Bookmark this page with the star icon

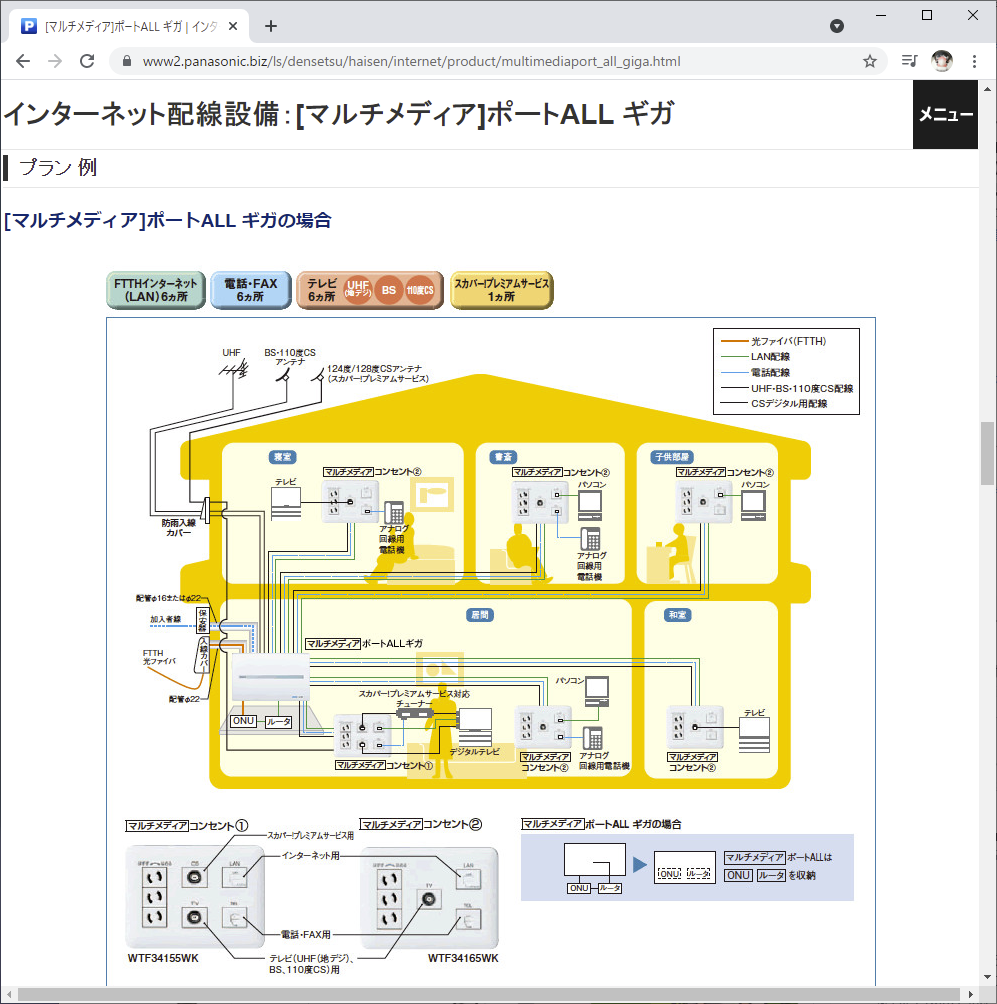pos(870,61)
